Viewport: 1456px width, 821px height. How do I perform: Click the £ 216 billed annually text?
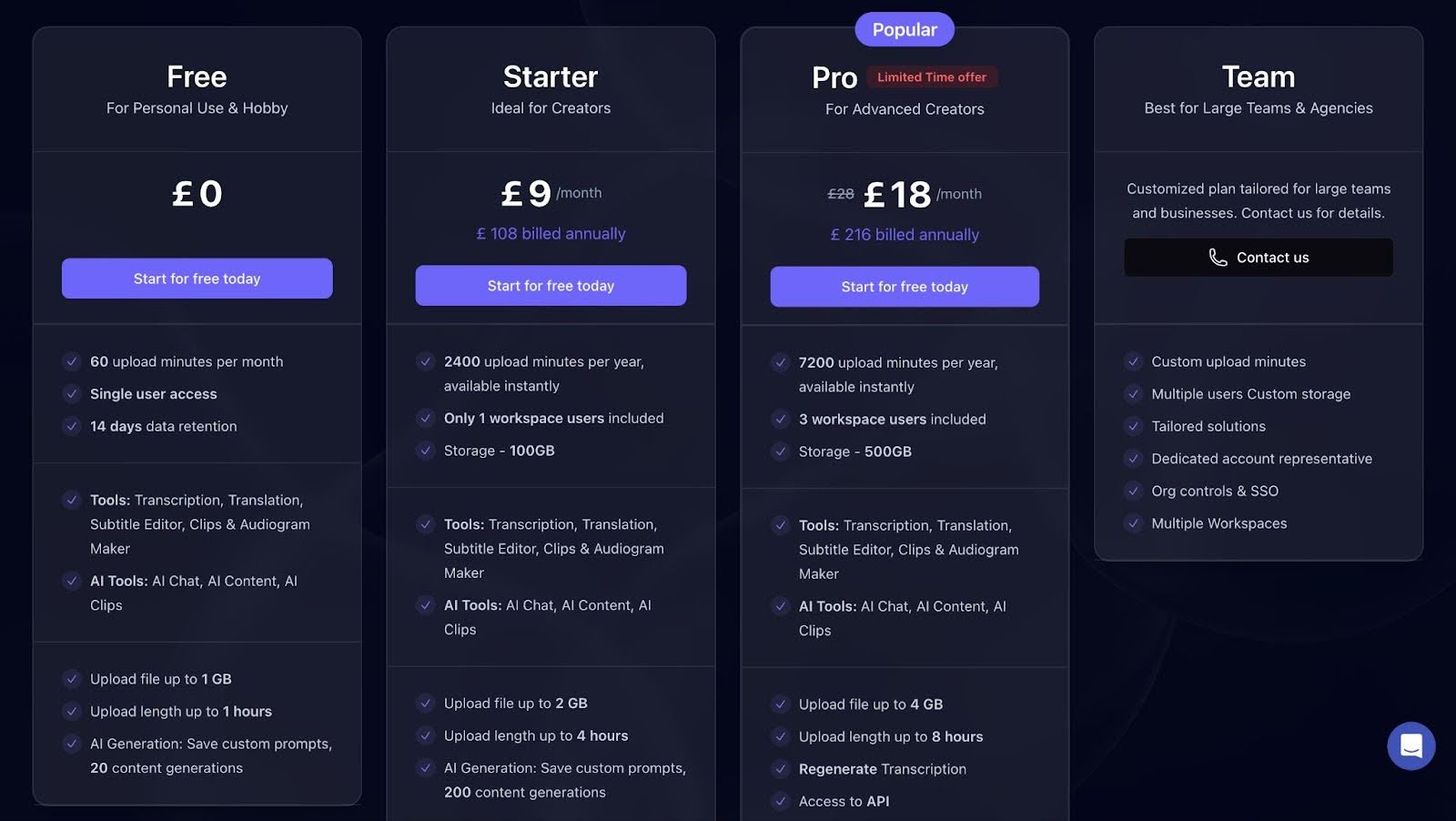pyautogui.click(x=905, y=235)
